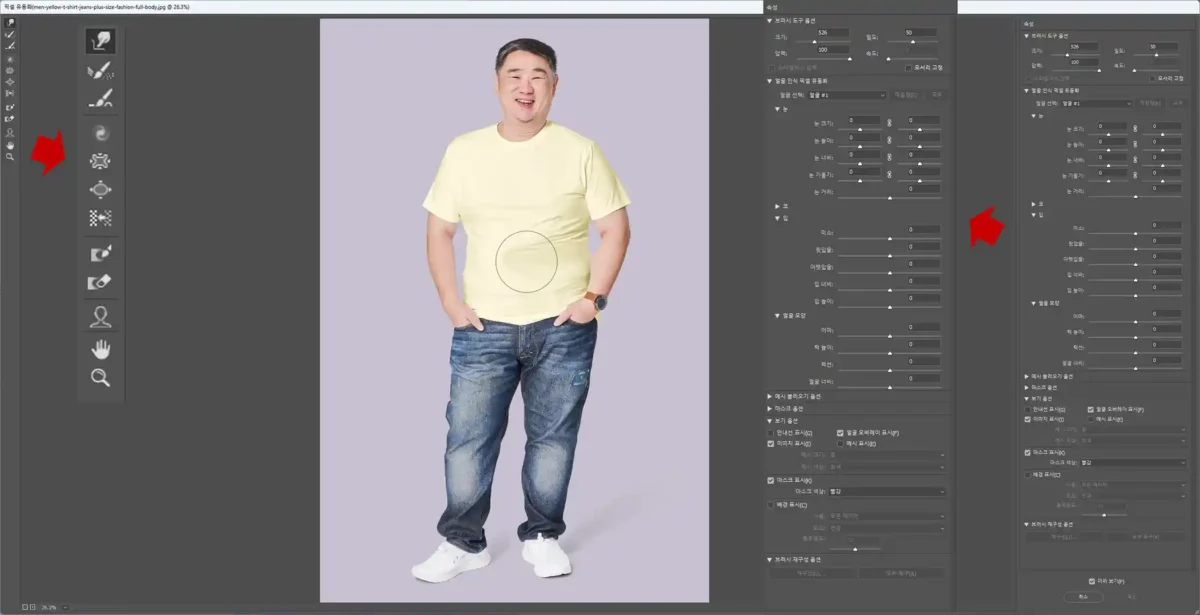
Task: Disable 얼굴 오버레이 표시 (Show Face Overlay)
Action: [838, 434]
